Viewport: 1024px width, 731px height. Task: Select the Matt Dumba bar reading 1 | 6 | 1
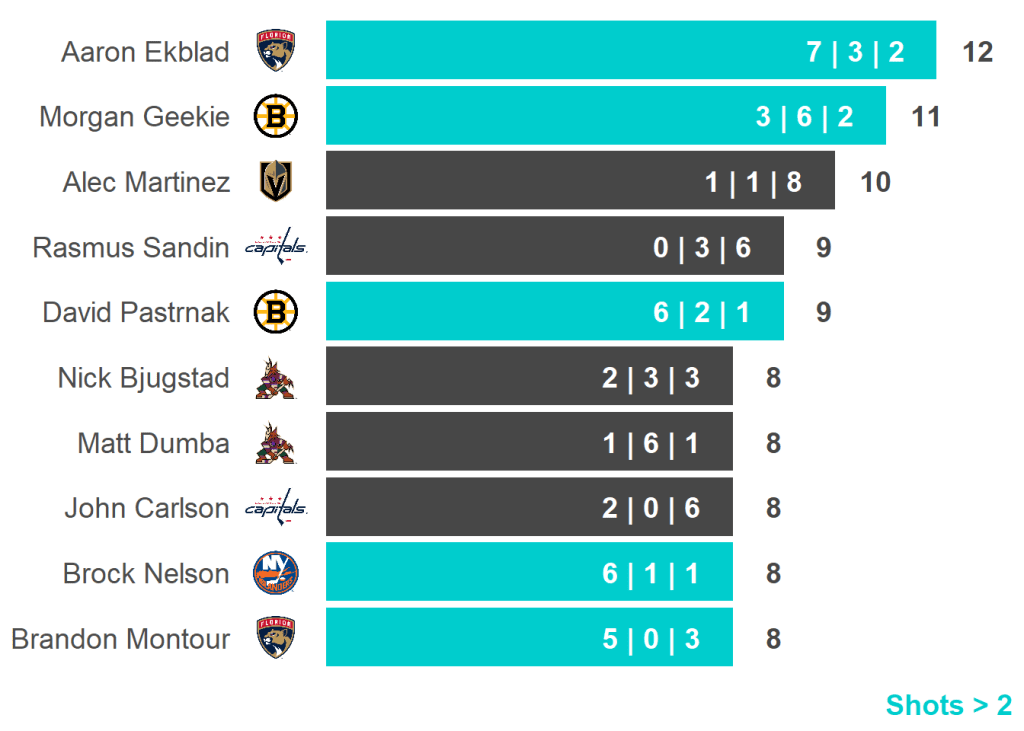pyautogui.click(x=529, y=442)
